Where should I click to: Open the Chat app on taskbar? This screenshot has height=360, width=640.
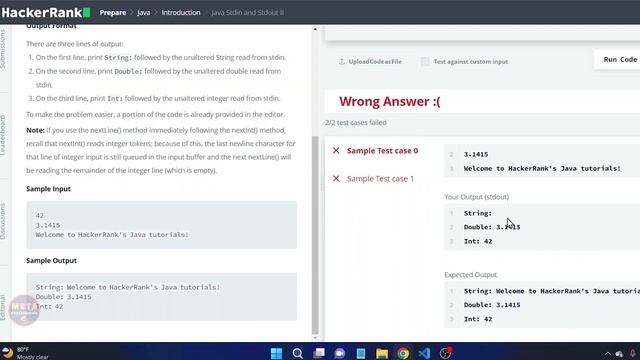pyautogui.click(x=340, y=353)
